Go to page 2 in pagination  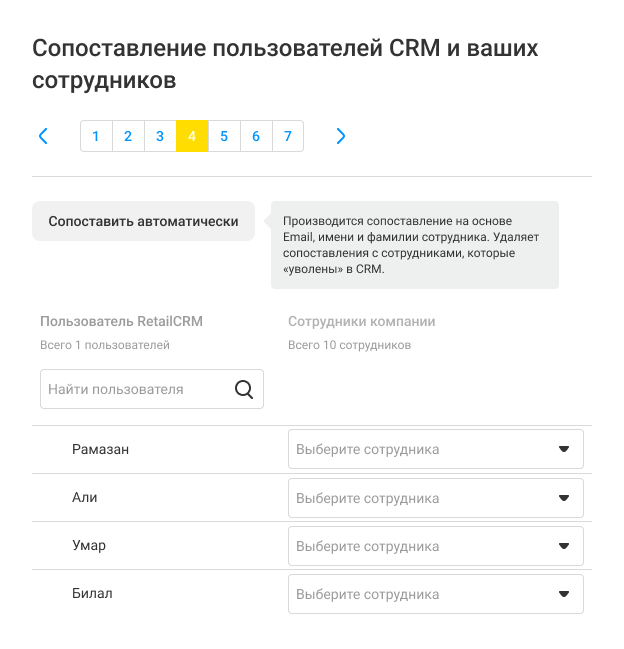(128, 136)
